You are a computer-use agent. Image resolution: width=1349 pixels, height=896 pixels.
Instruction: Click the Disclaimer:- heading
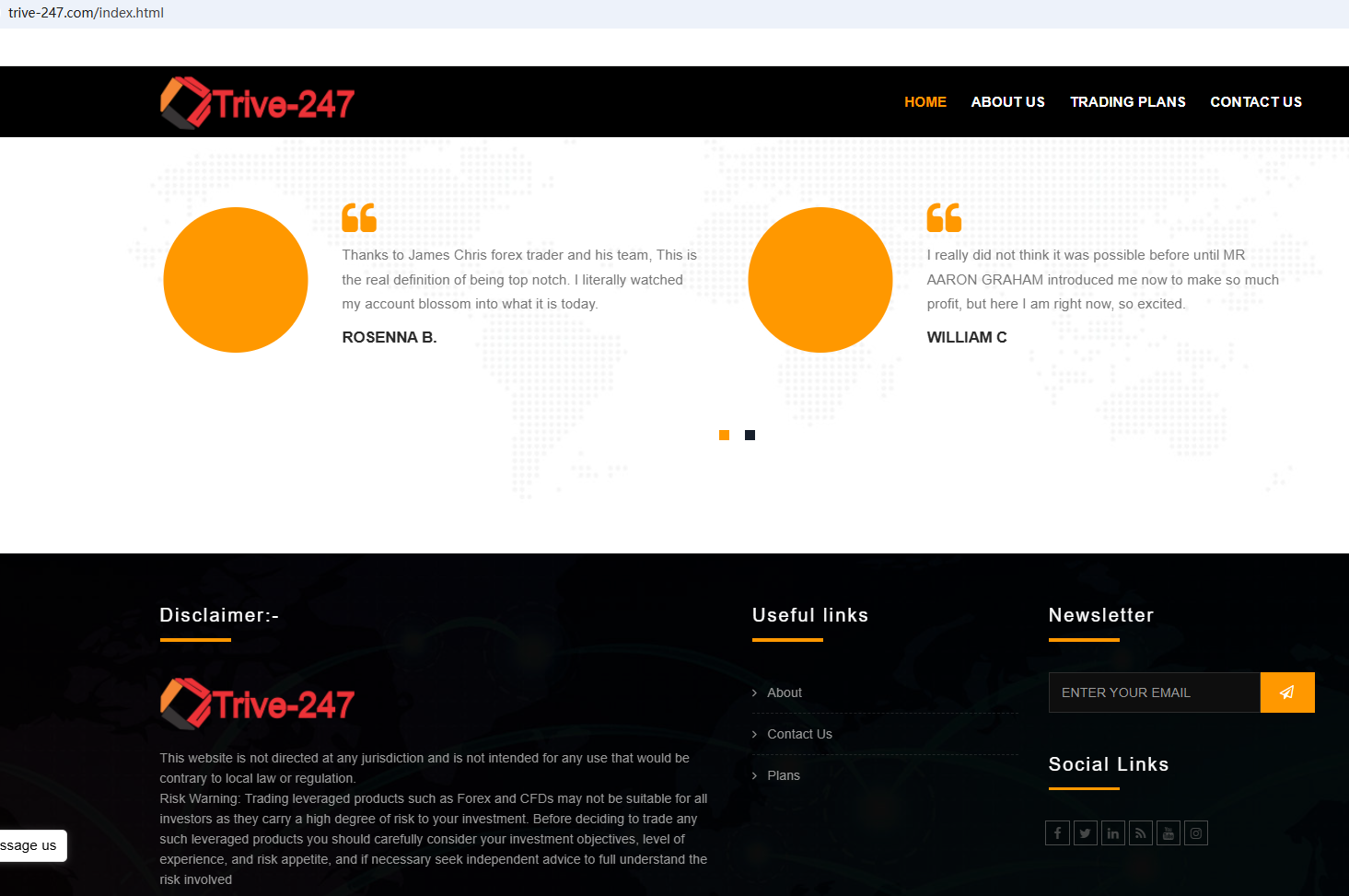click(x=219, y=615)
